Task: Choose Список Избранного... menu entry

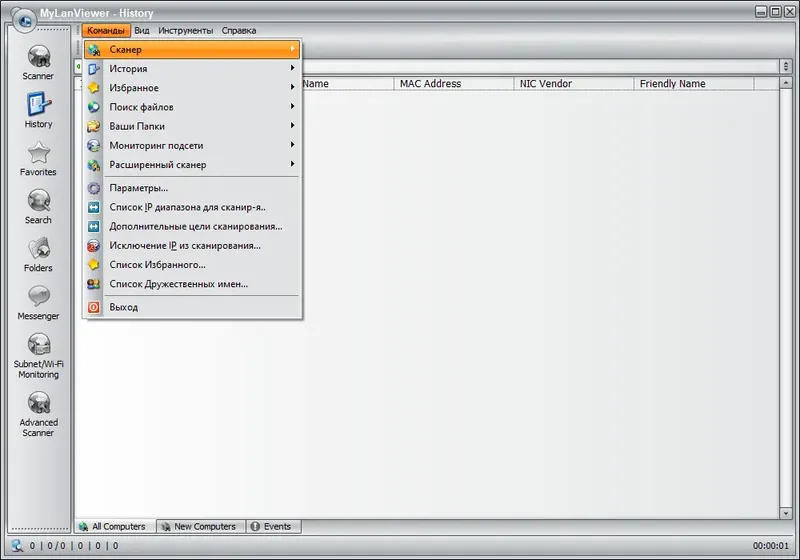Action: pyautogui.click(x=193, y=265)
